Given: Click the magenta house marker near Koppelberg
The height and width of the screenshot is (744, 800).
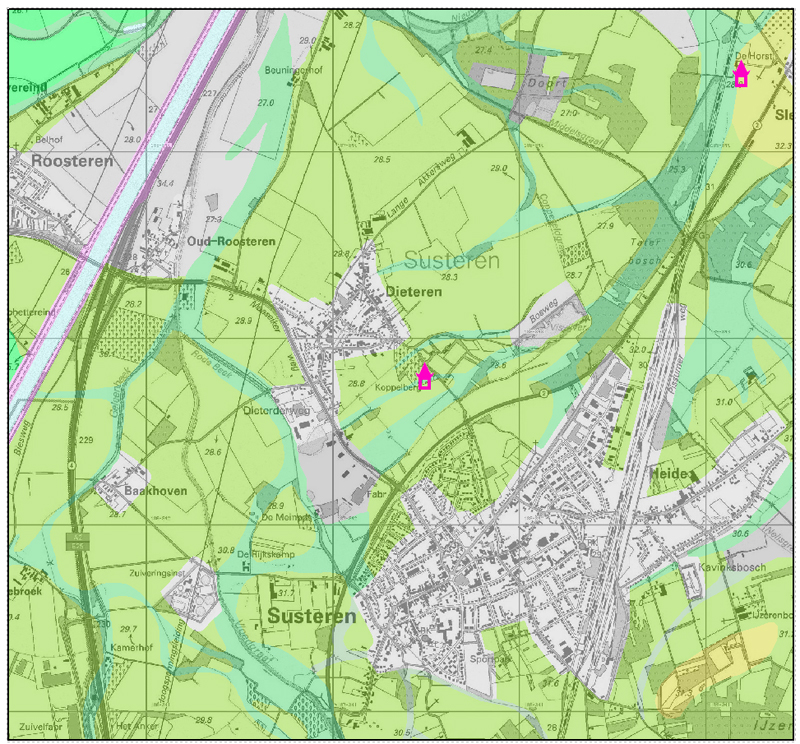Looking at the screenshot, I should coord(424,377).
